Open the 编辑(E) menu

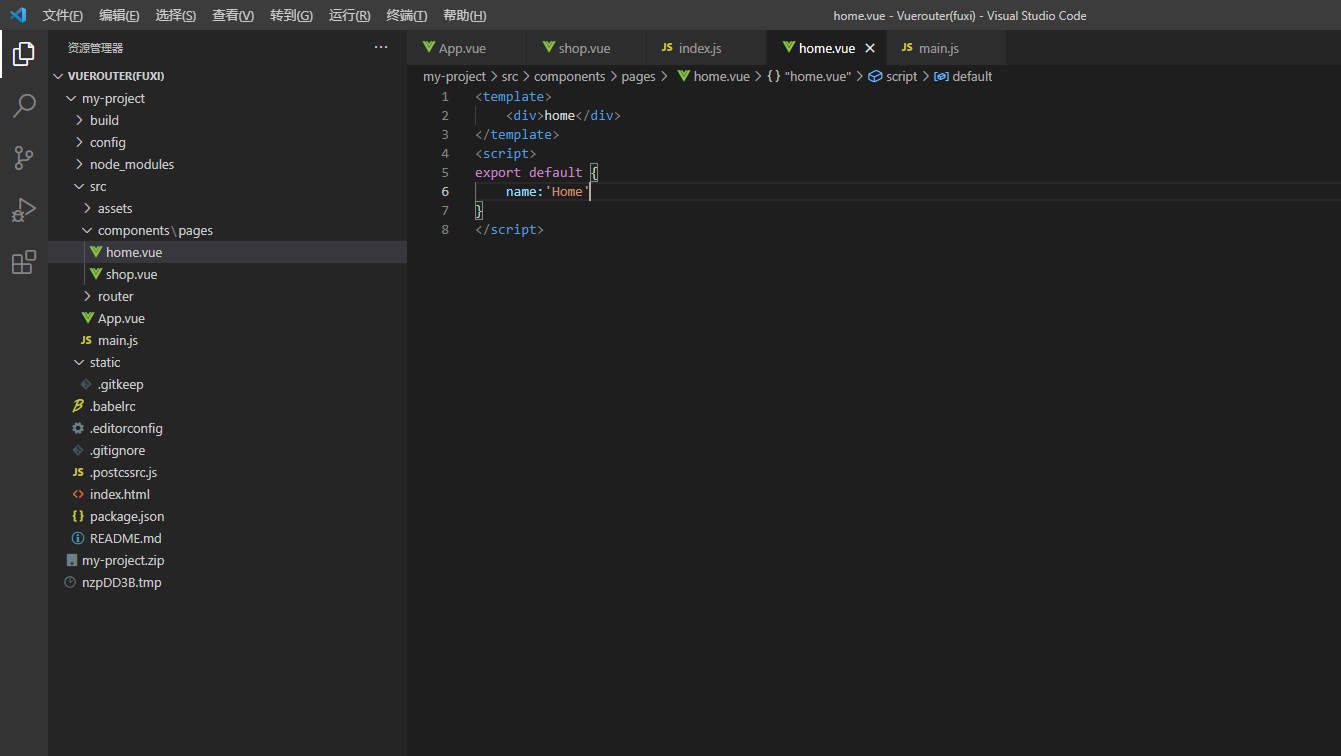tap(119, 16)
